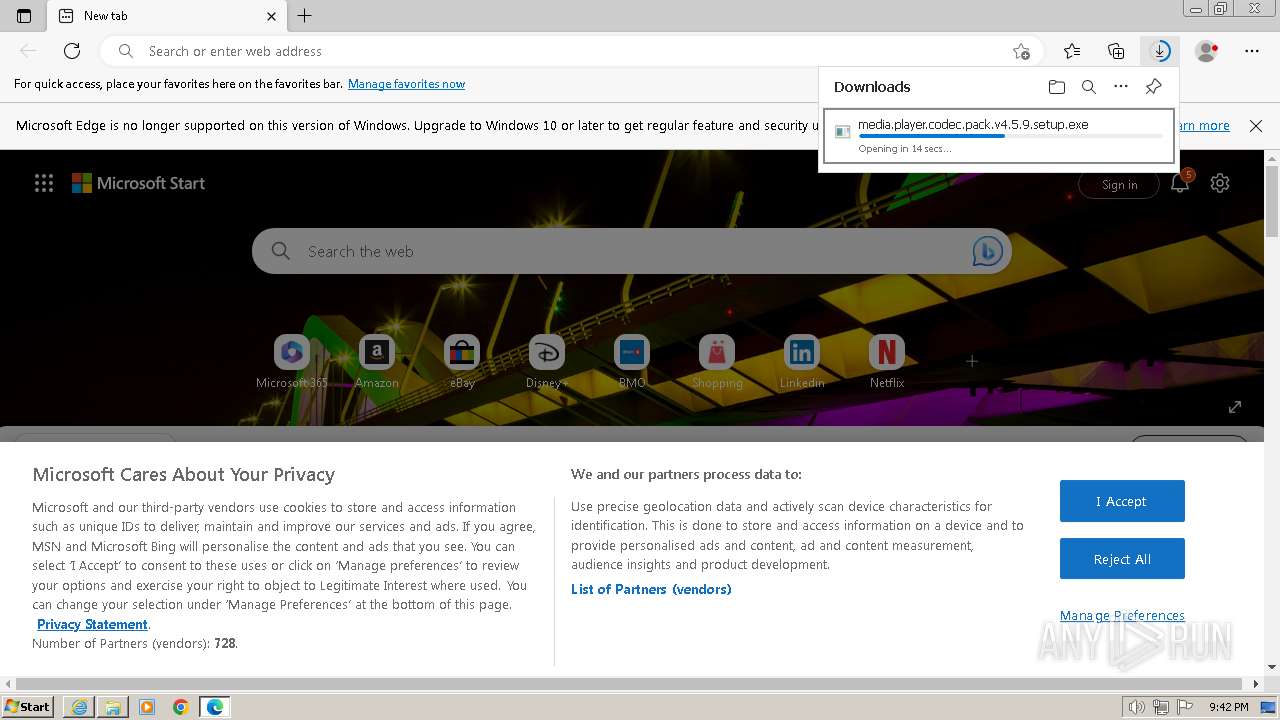Pin the Downloads panel
Screen dimensions: 1280x720
pos(1153,87)
